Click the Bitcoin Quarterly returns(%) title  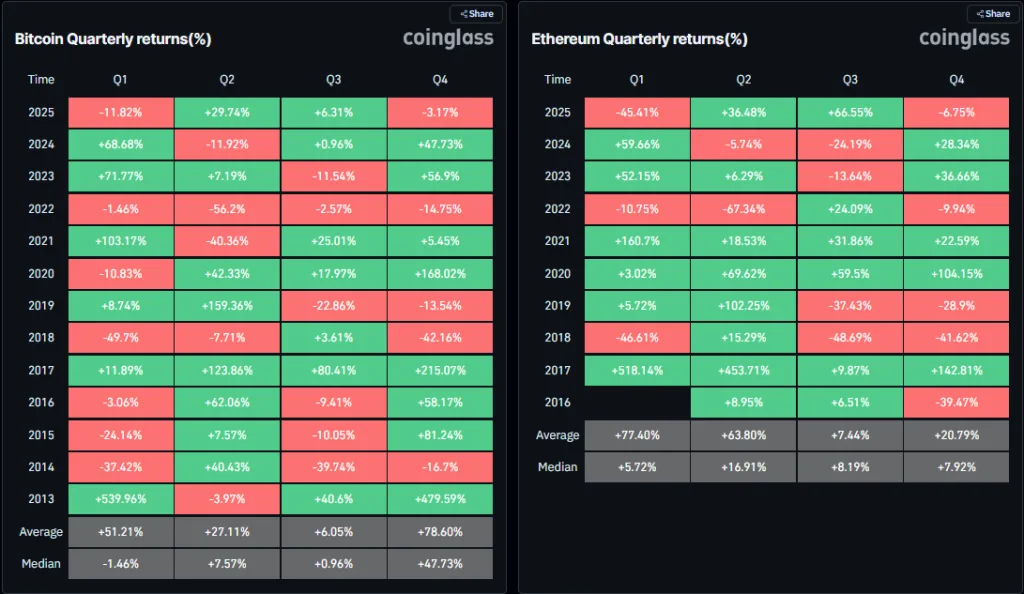pos(113,38)
